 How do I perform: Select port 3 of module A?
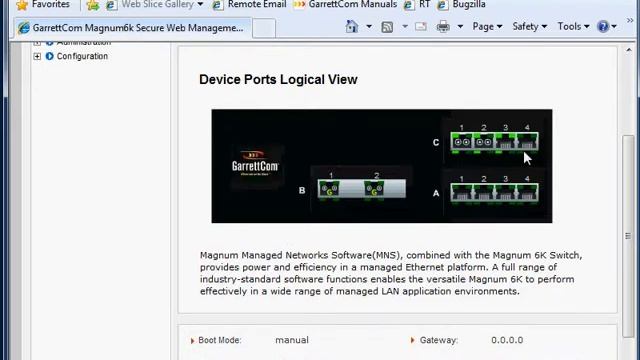pos(505,193)
